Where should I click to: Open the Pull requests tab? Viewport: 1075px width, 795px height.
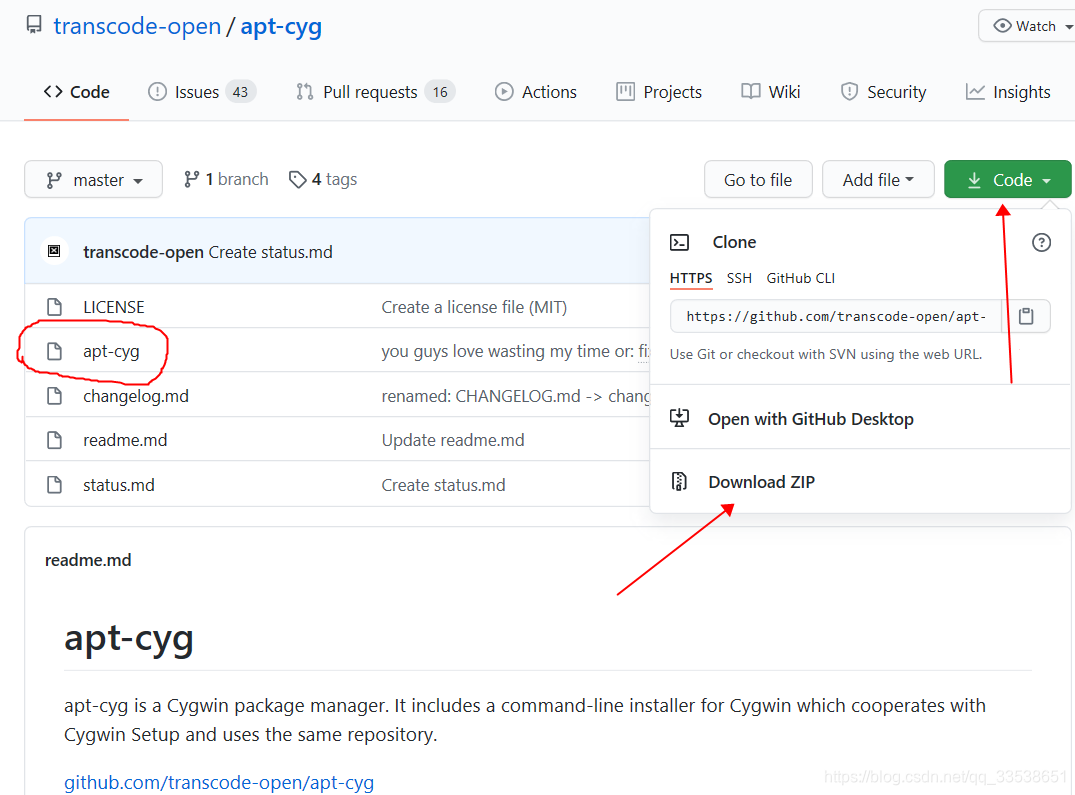[376, 92]
